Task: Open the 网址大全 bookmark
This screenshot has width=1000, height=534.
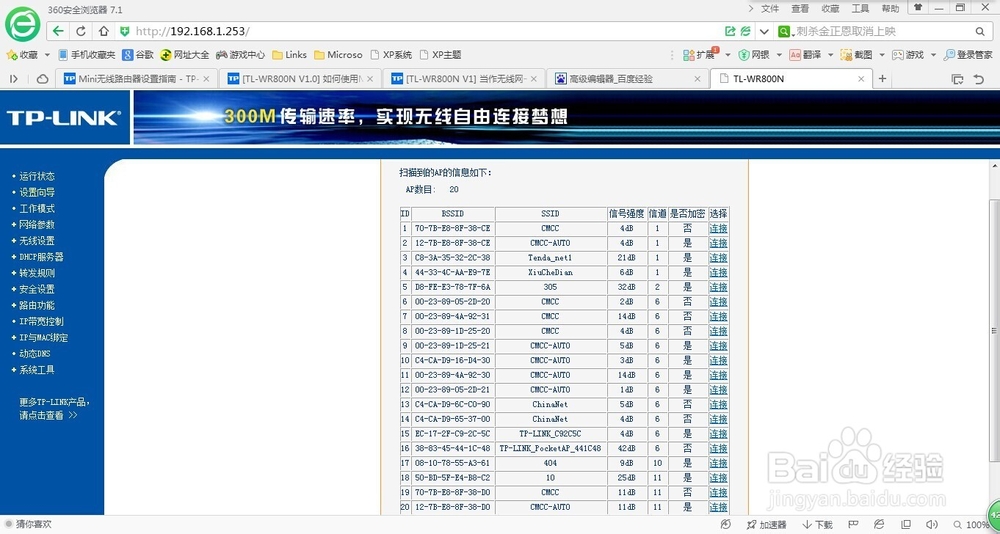Action: coord(185,55)
